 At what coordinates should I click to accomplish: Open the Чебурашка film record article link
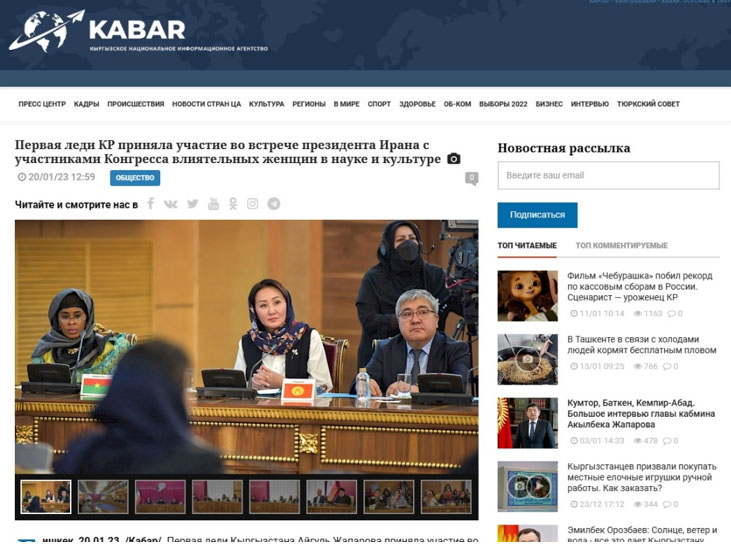click(x=640, y=286)
